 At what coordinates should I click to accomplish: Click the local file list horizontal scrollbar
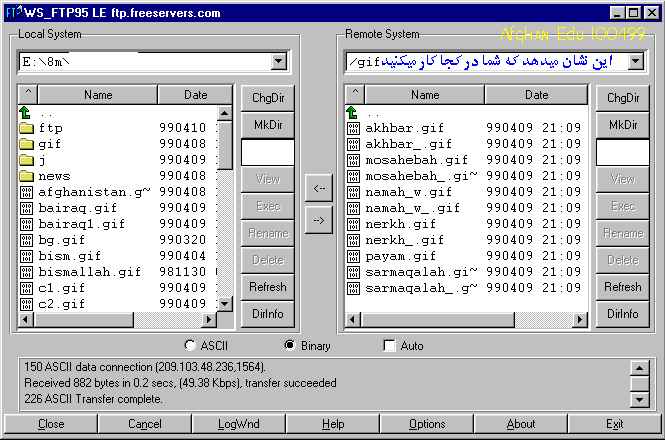[x=118, y=320]
